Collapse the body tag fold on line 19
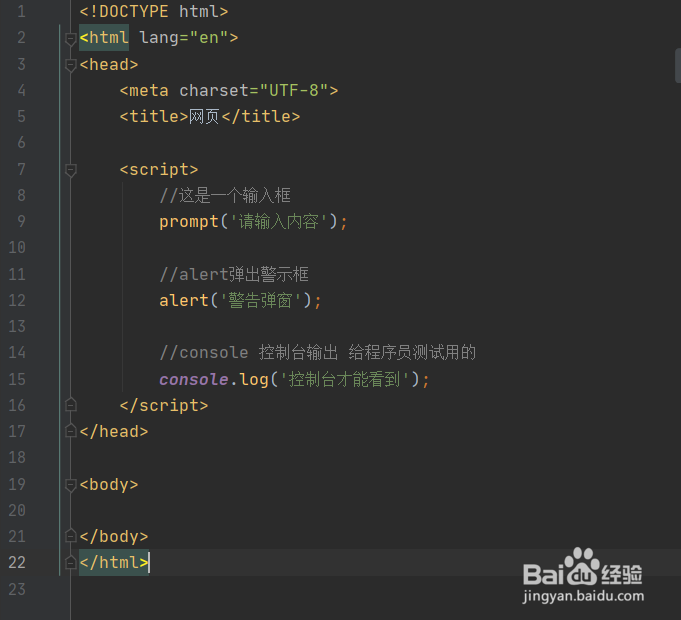The width and height of the screenshot is (681, 620). click(70, 485)
